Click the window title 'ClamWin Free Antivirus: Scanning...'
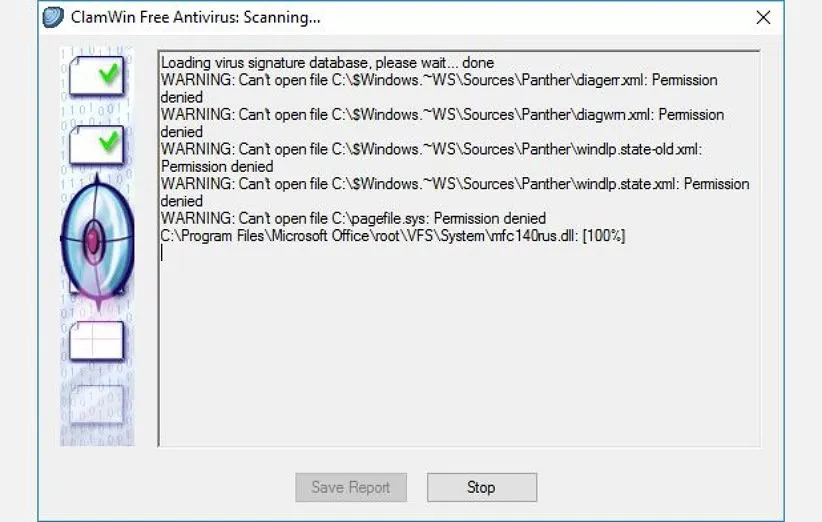This screenshot has width=822, height=522. coord(197,18)
